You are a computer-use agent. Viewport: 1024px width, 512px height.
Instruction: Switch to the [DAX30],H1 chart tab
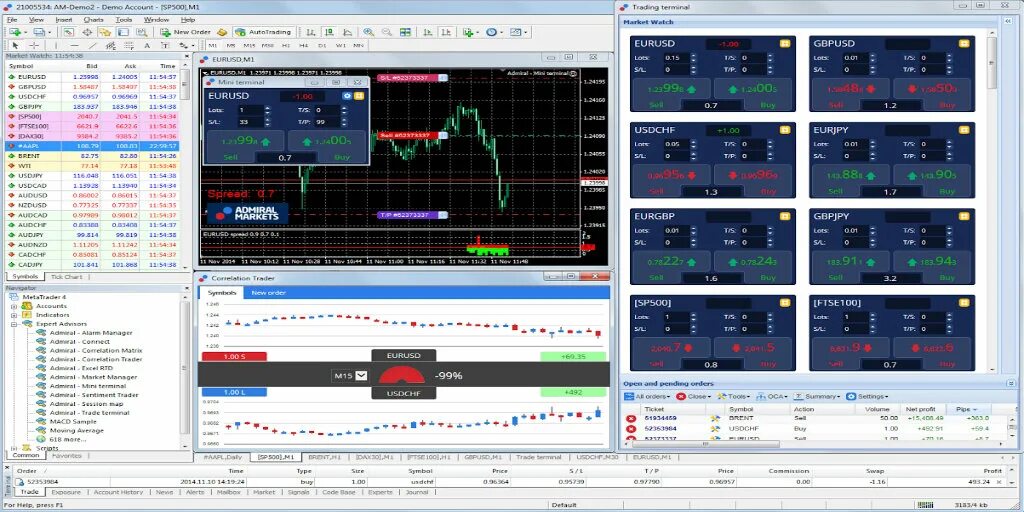click(372, 457)
